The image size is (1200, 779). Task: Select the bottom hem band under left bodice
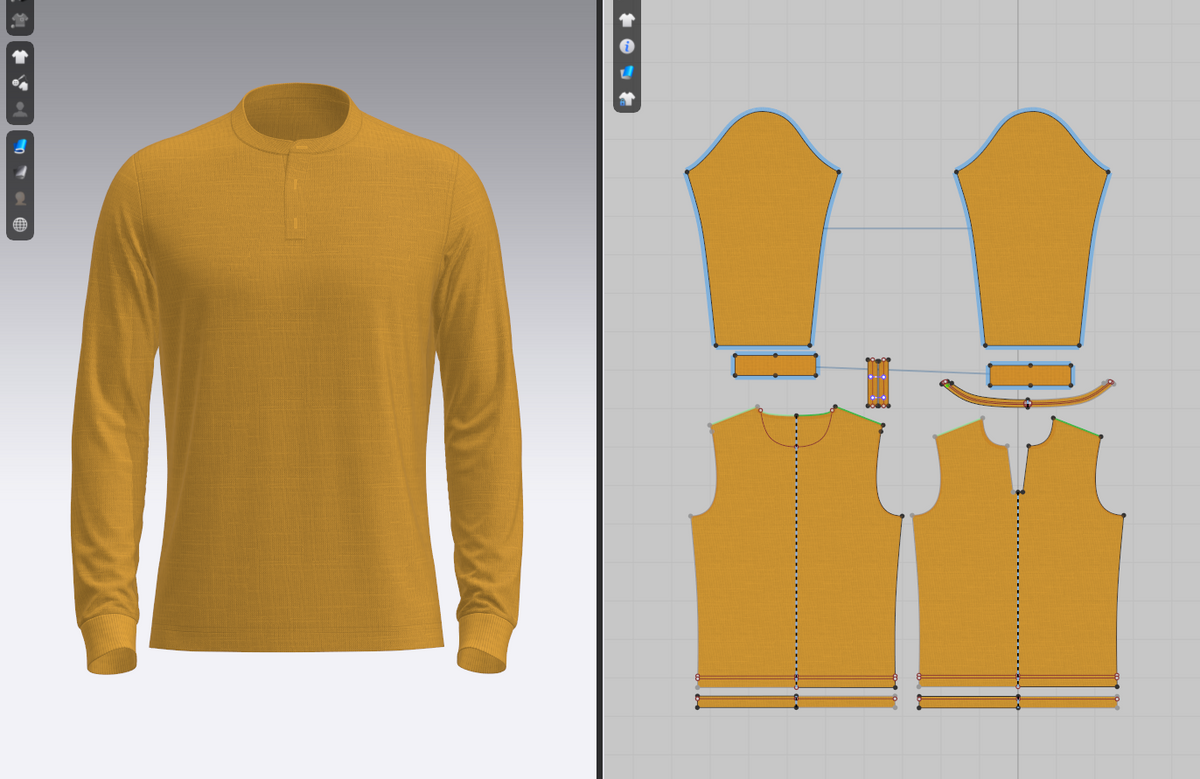pyautogui.click(x=796, y=702)
